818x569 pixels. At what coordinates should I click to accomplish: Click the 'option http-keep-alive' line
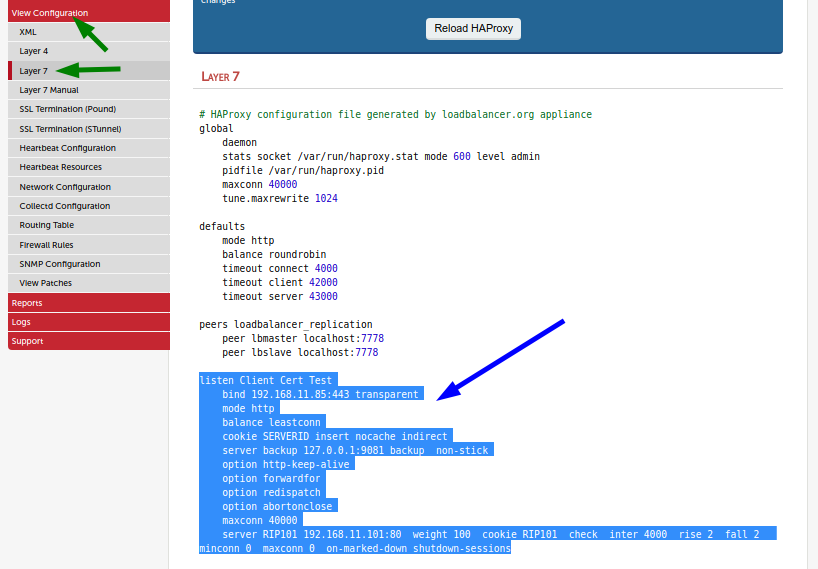tap(286, 465)
